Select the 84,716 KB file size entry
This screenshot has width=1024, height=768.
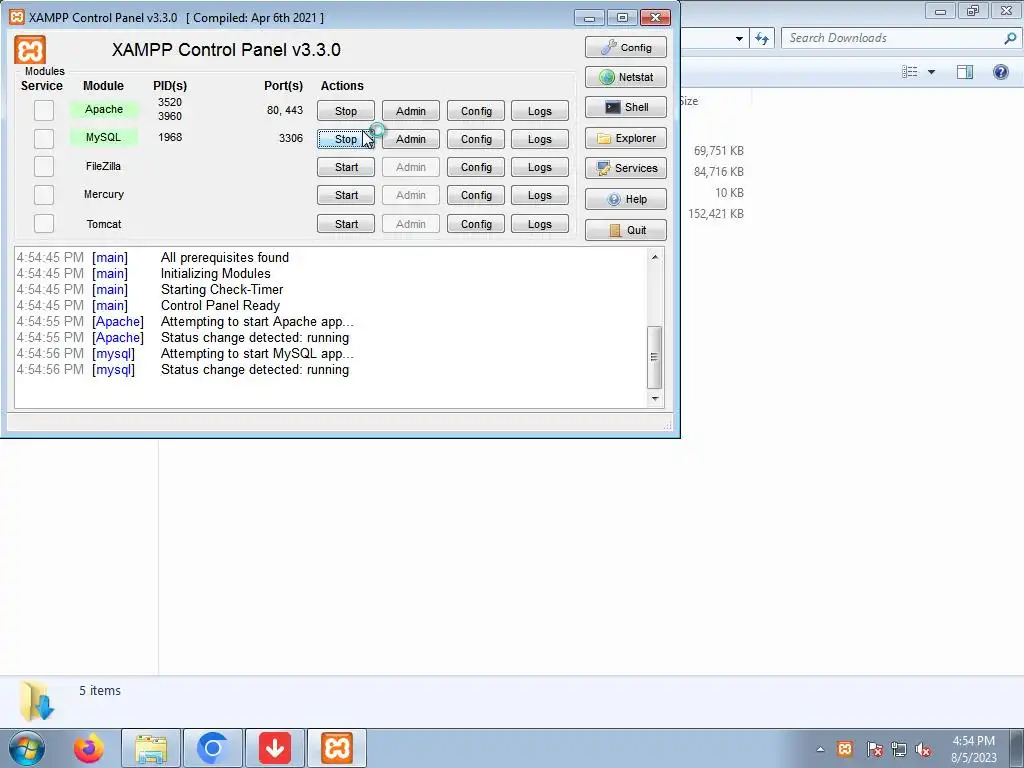[x=718, y=172]
